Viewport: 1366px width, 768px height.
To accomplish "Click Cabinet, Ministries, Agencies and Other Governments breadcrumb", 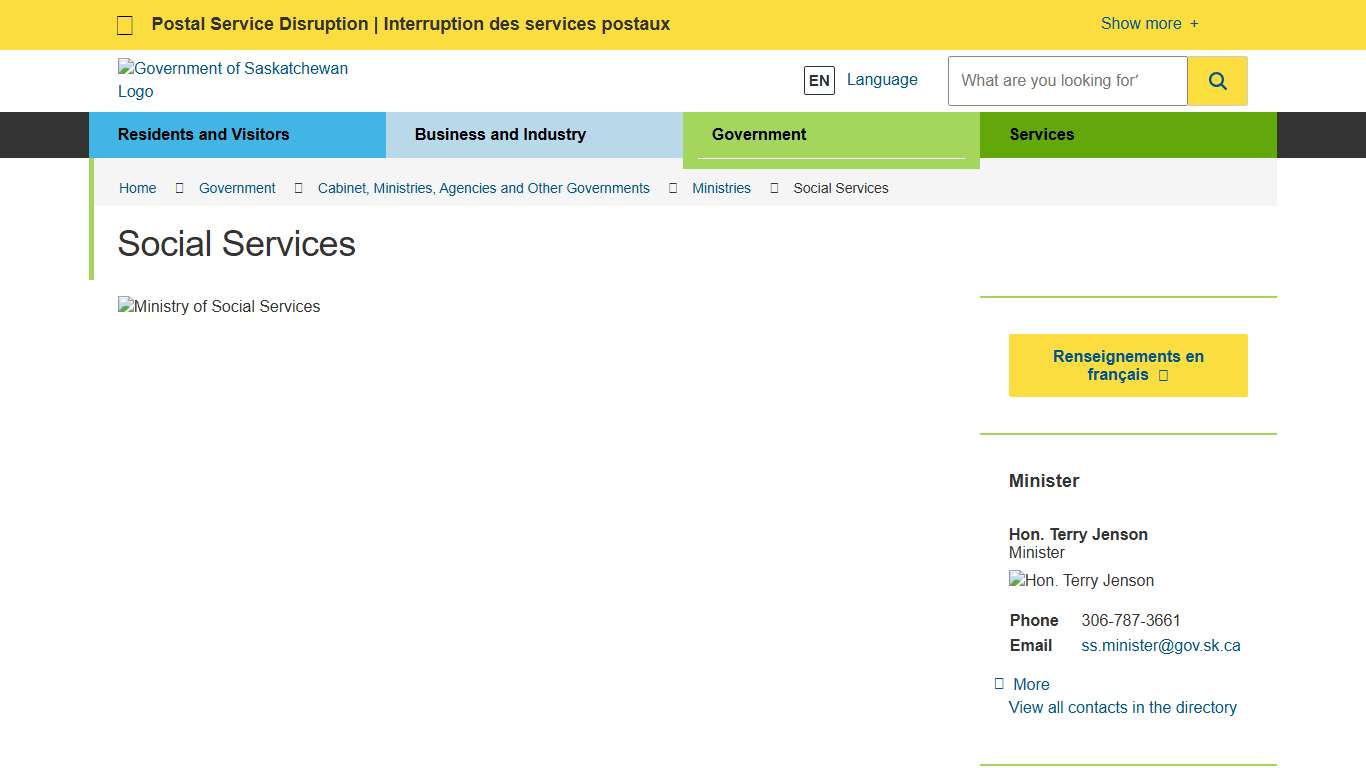I will click(x=484, y=188).
